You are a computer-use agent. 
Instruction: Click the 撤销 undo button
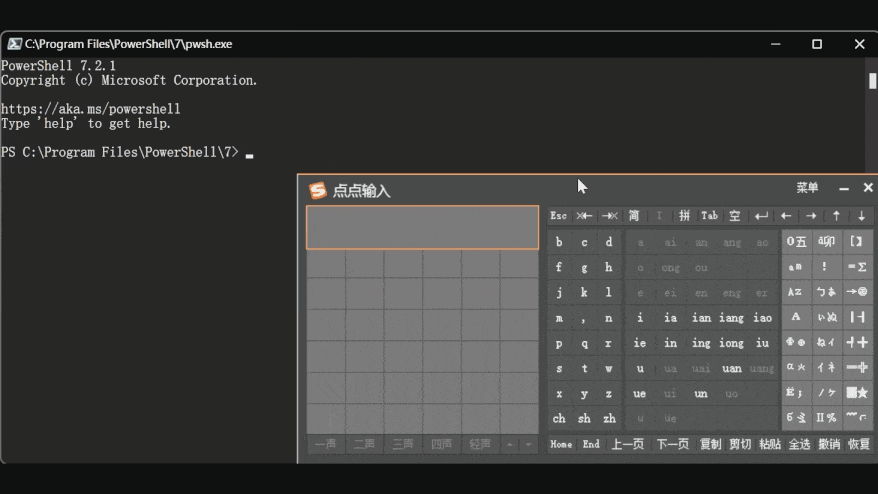[829, 444]
